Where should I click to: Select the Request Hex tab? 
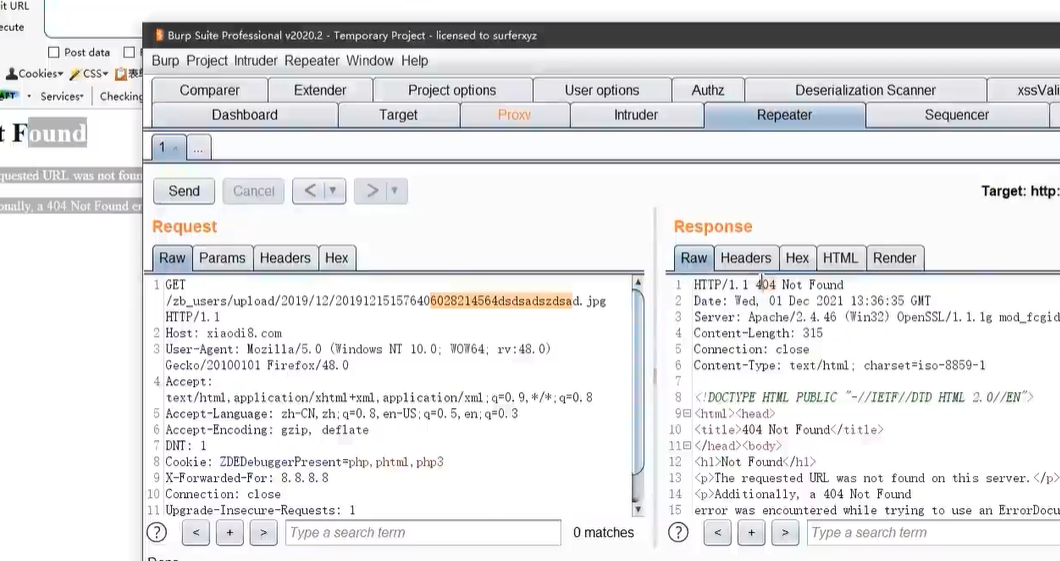(337, 258)
